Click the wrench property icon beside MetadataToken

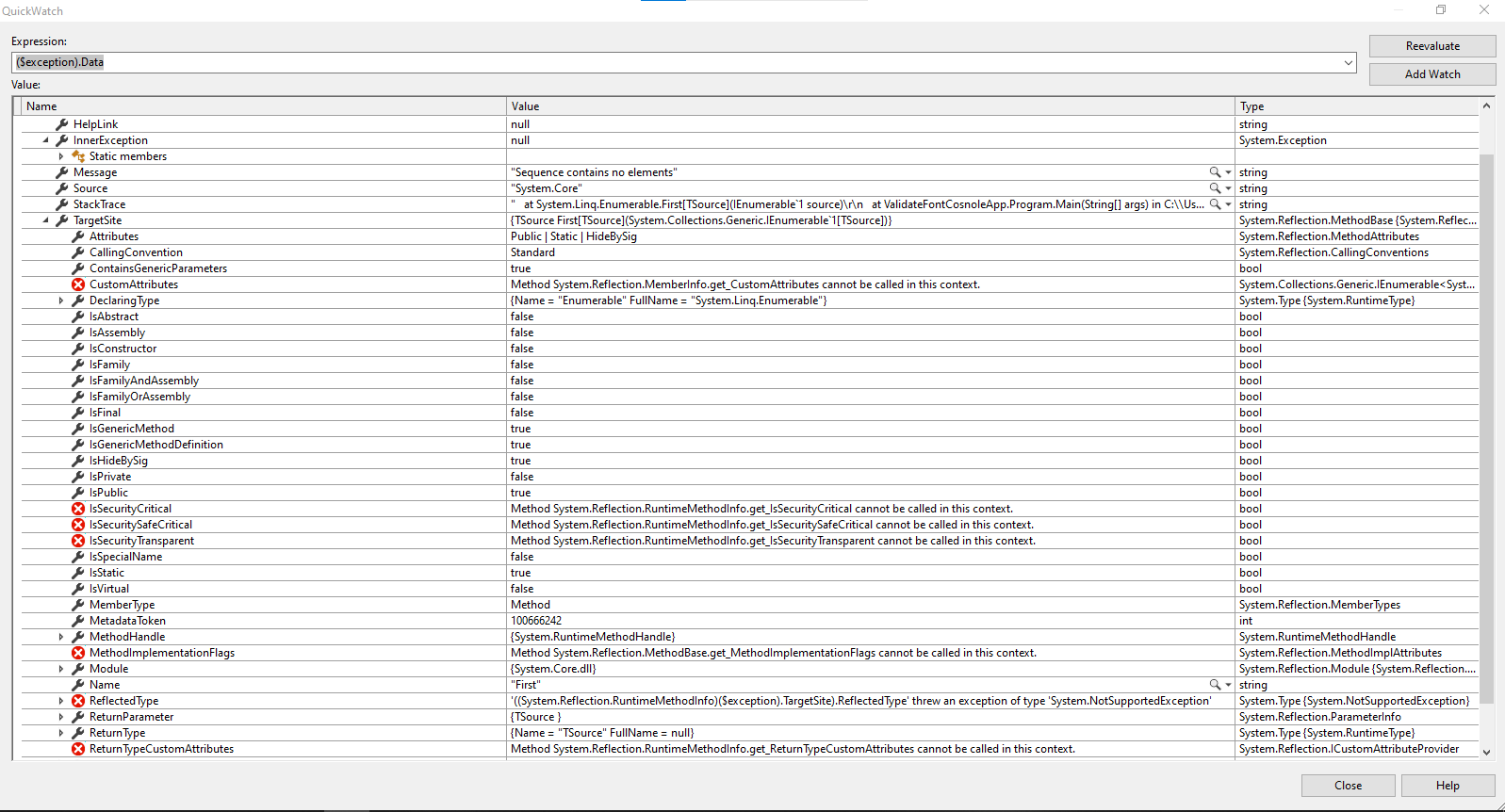point(78,621)
